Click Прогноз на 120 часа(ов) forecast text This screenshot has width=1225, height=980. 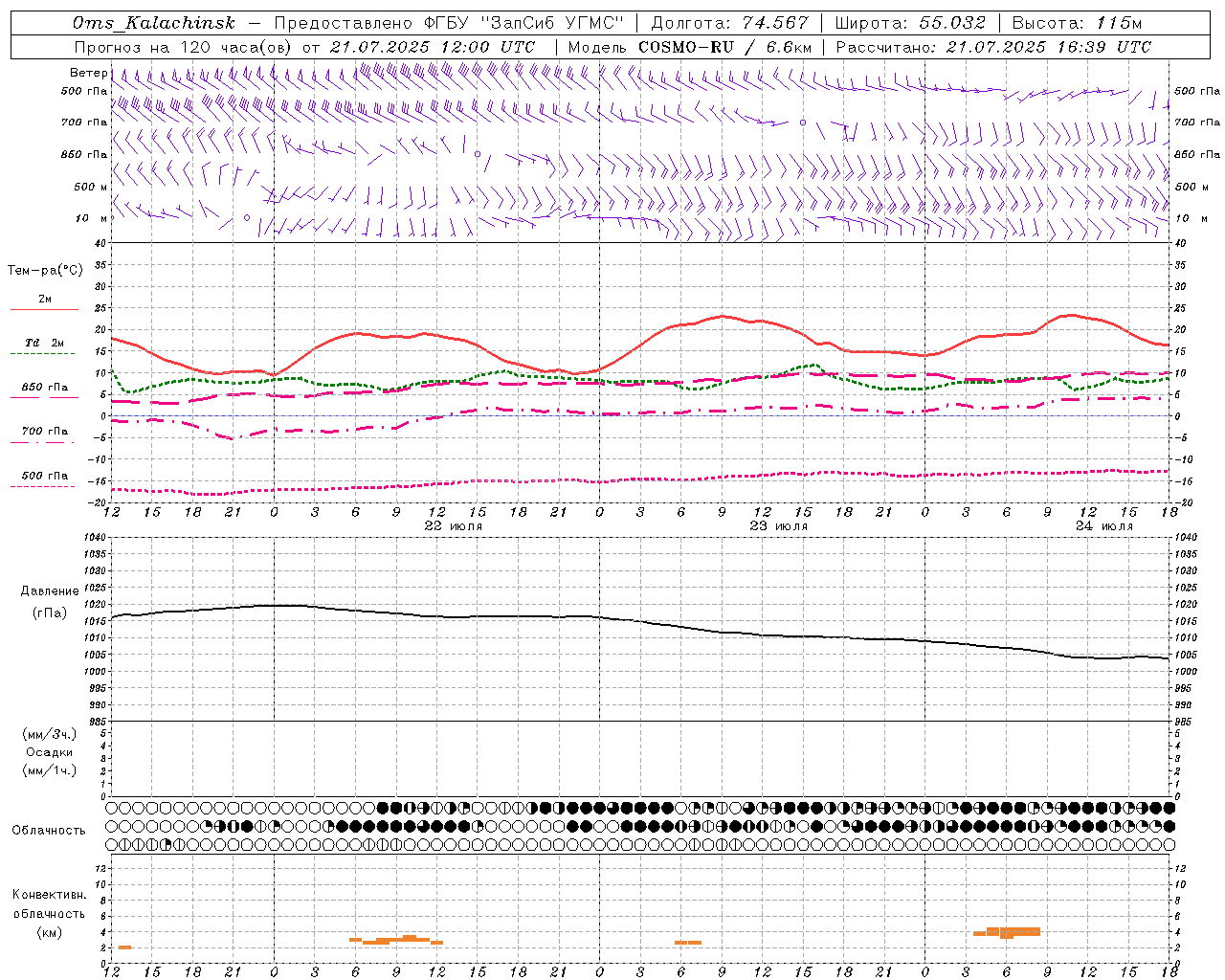click(x=184, y=47)
